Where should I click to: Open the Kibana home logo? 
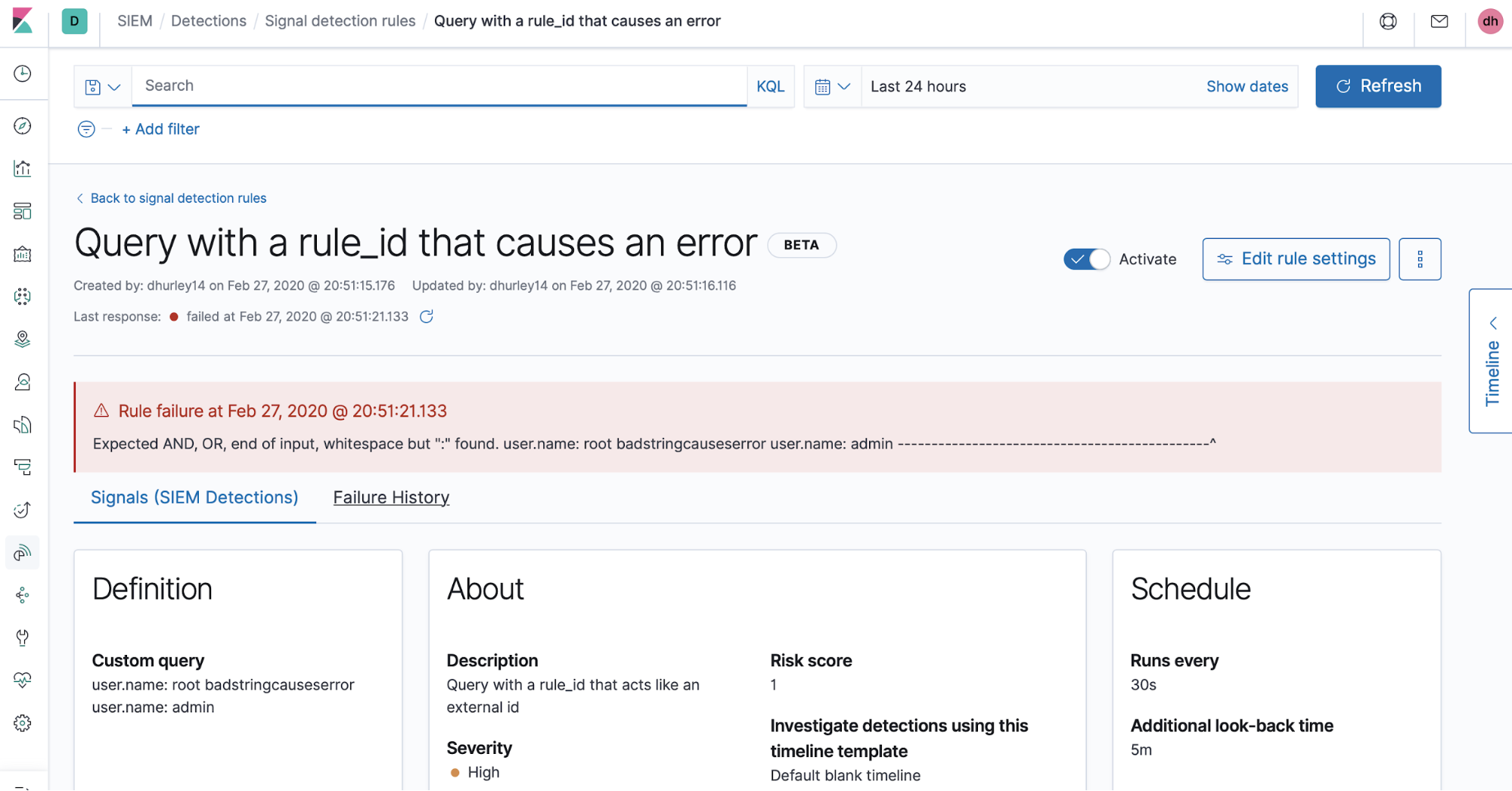click(23, 20)
